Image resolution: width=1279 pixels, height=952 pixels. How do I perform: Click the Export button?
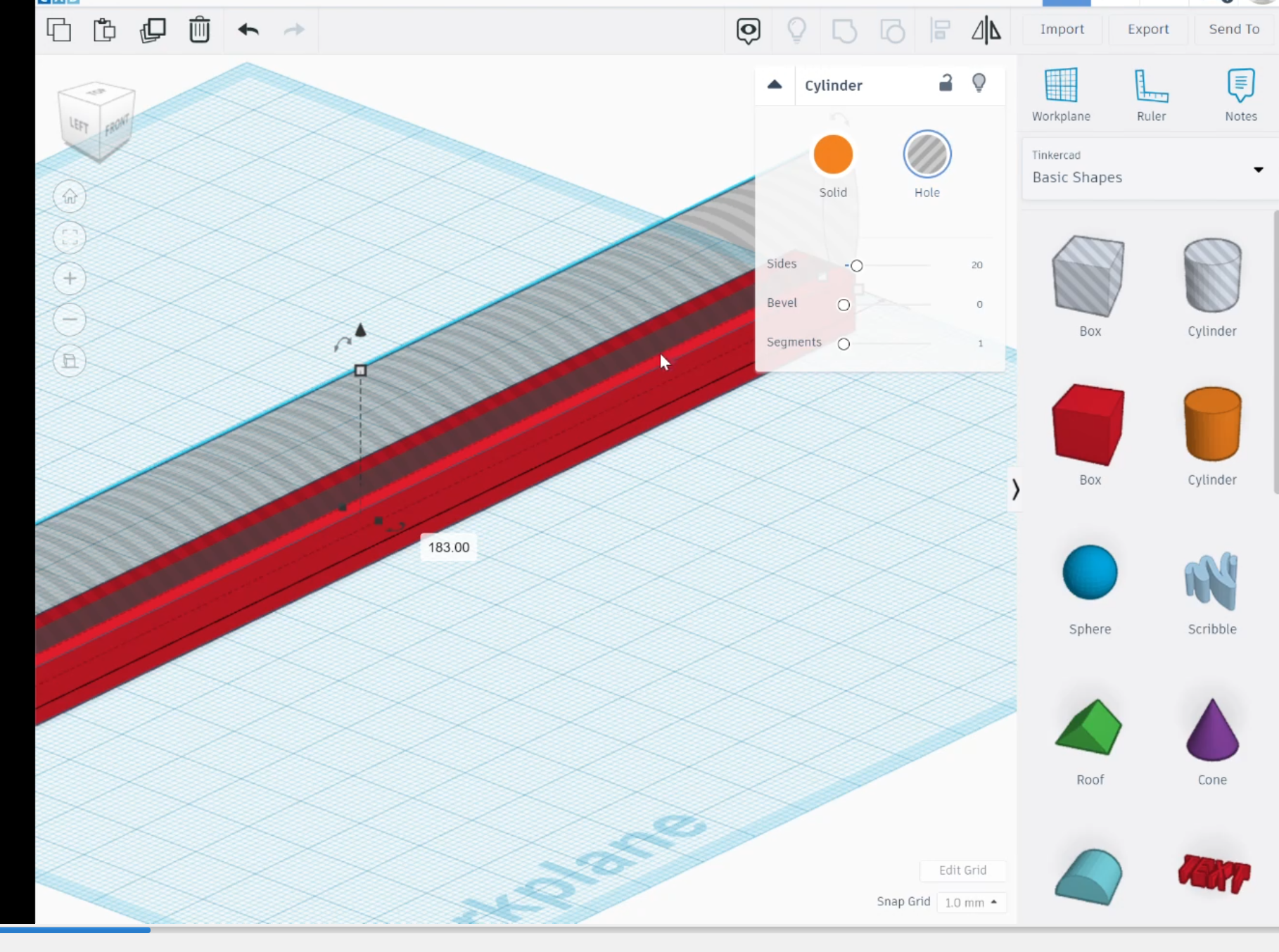pos(1148,29)
